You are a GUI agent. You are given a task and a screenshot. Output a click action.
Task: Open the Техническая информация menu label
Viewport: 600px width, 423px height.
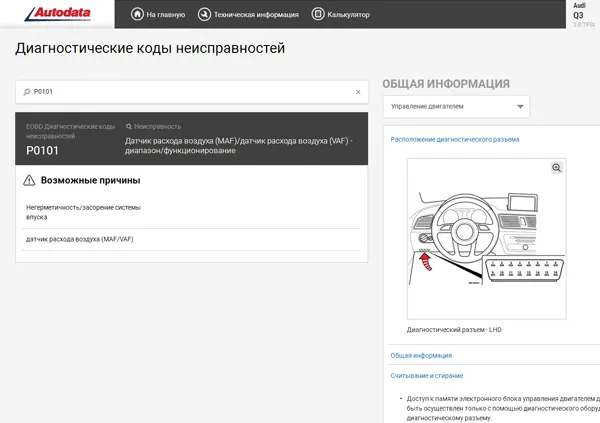point(256,15)
